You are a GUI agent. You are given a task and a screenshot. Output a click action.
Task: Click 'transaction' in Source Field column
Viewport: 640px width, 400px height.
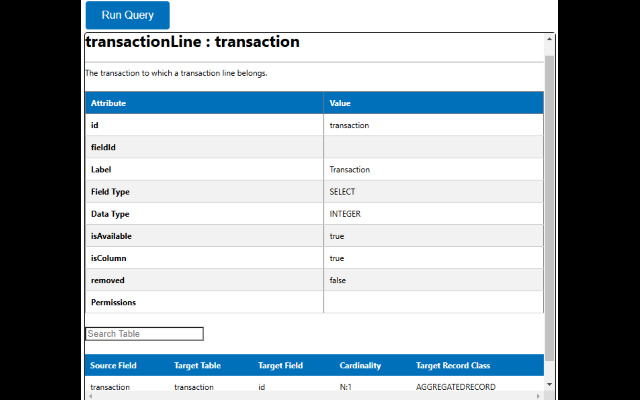tap(110, 387)
